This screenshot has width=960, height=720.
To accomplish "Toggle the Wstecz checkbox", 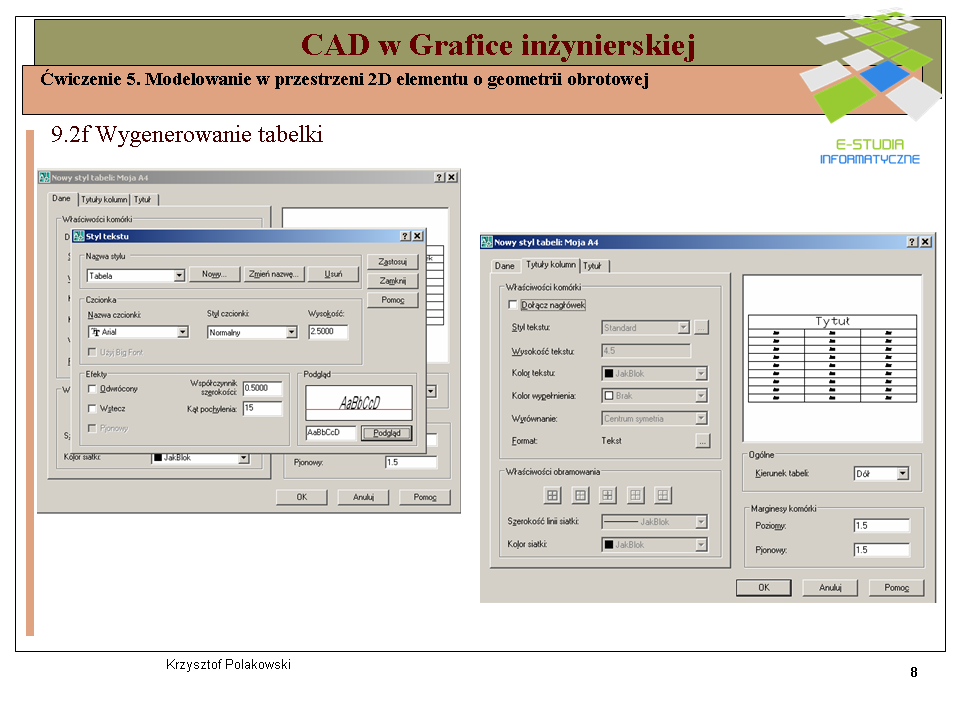I will tap(93, 408).
